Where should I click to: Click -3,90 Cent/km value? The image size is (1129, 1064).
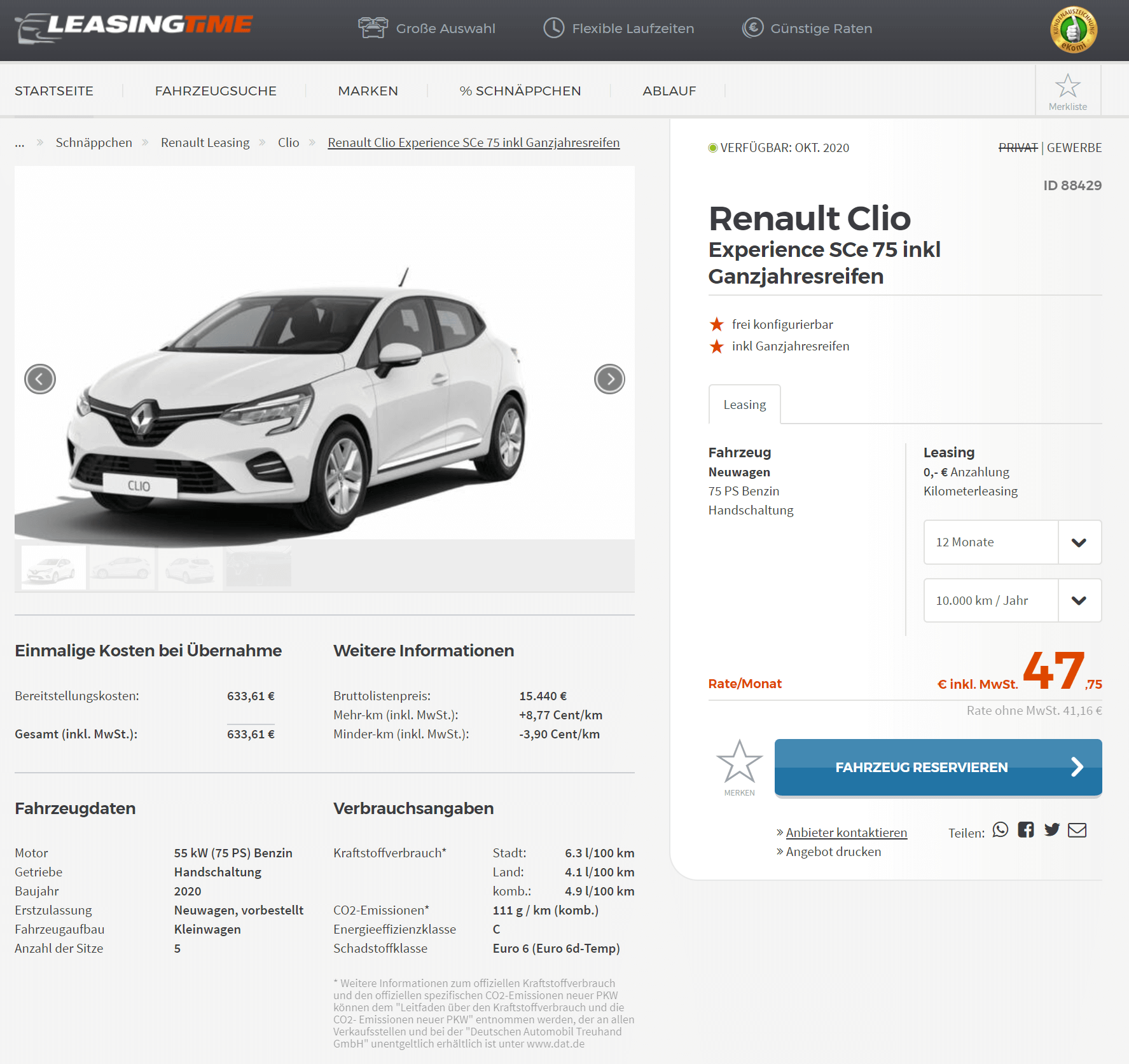(560, 734)
